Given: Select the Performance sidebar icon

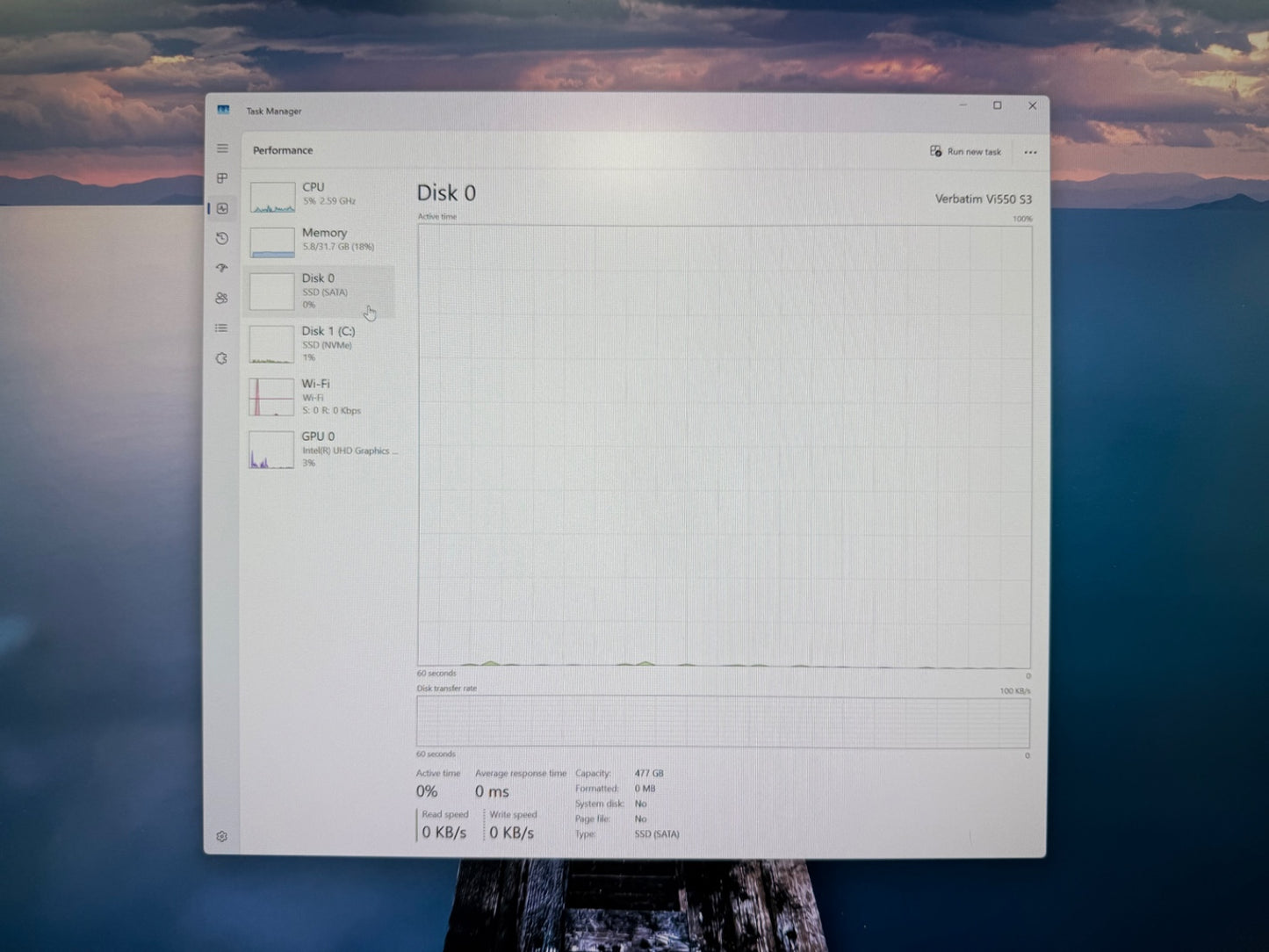Looking at the screenshot, I should point(221,209).
